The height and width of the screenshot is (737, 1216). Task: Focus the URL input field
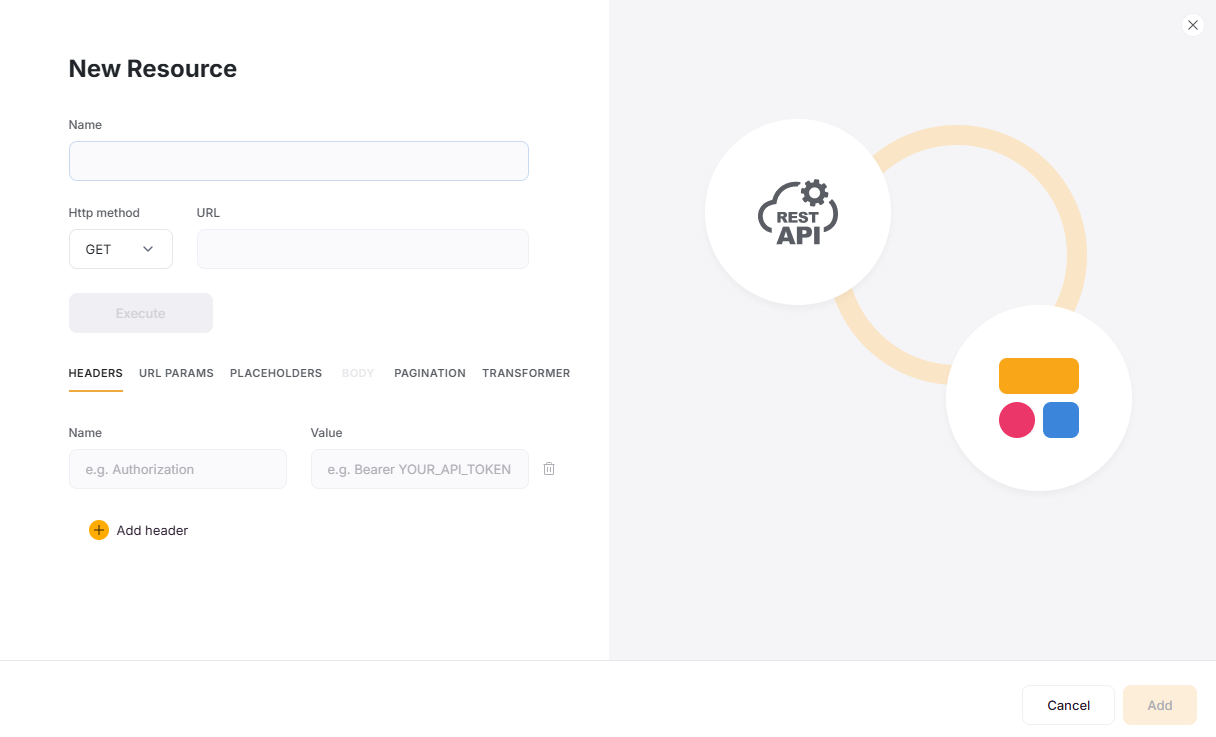coord(363,249)
